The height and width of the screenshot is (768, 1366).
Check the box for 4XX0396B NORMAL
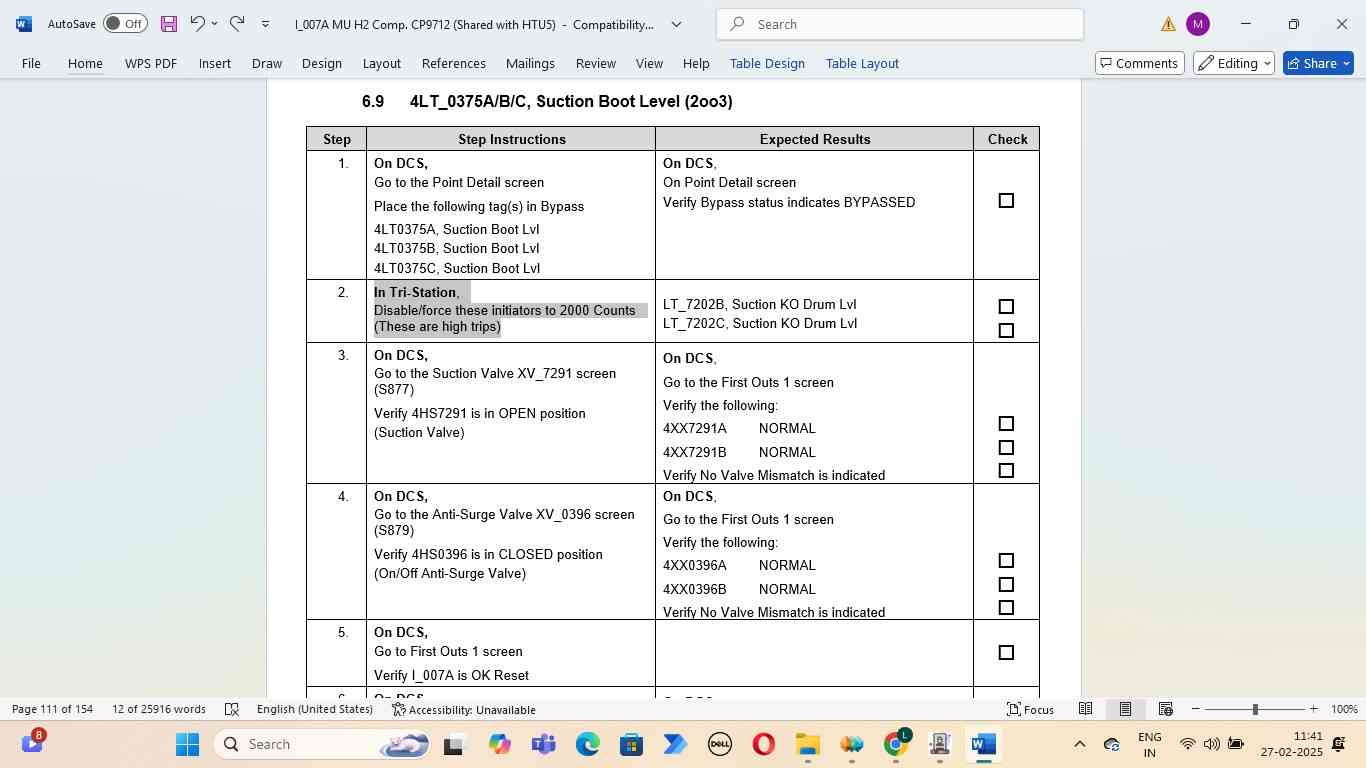(x=1006, y=585)
